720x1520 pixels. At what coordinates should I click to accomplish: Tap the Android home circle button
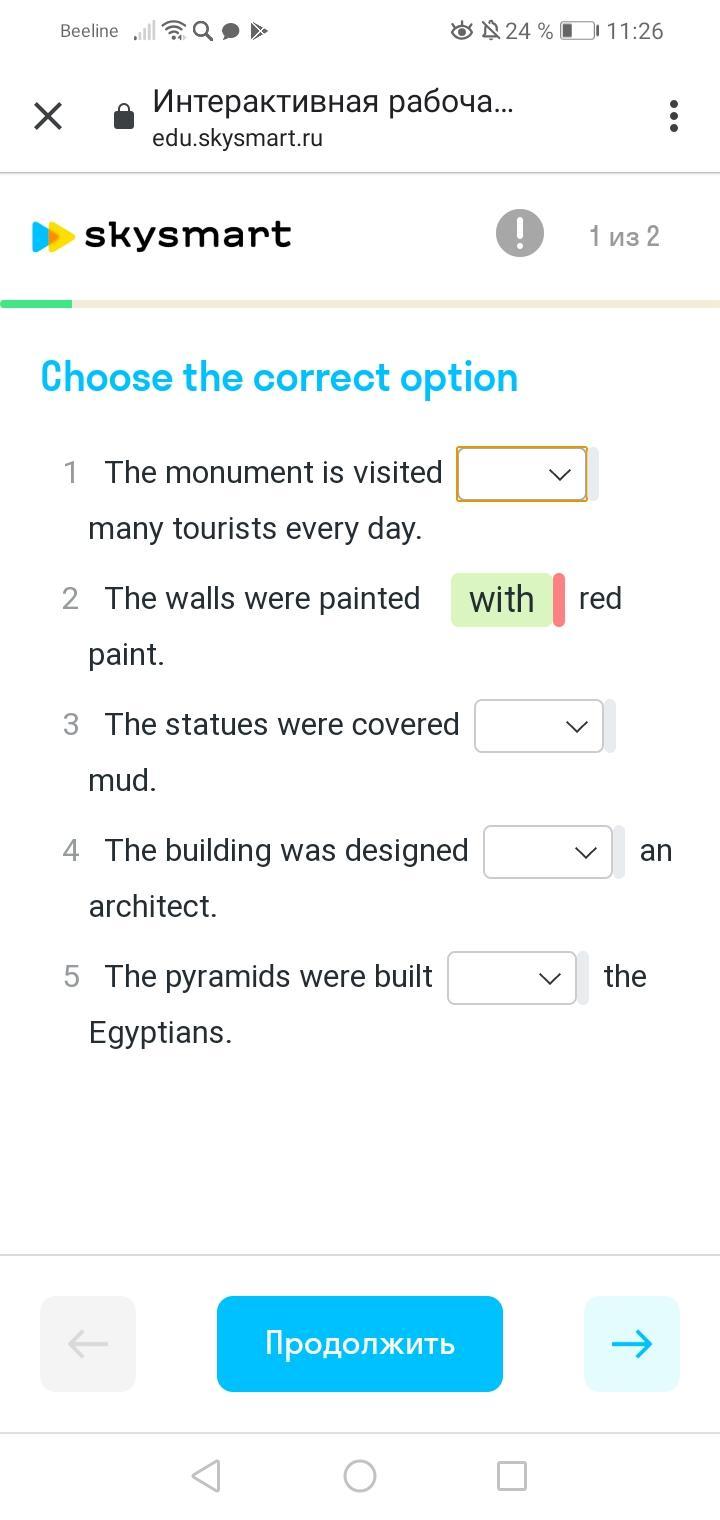(360, 1475)
